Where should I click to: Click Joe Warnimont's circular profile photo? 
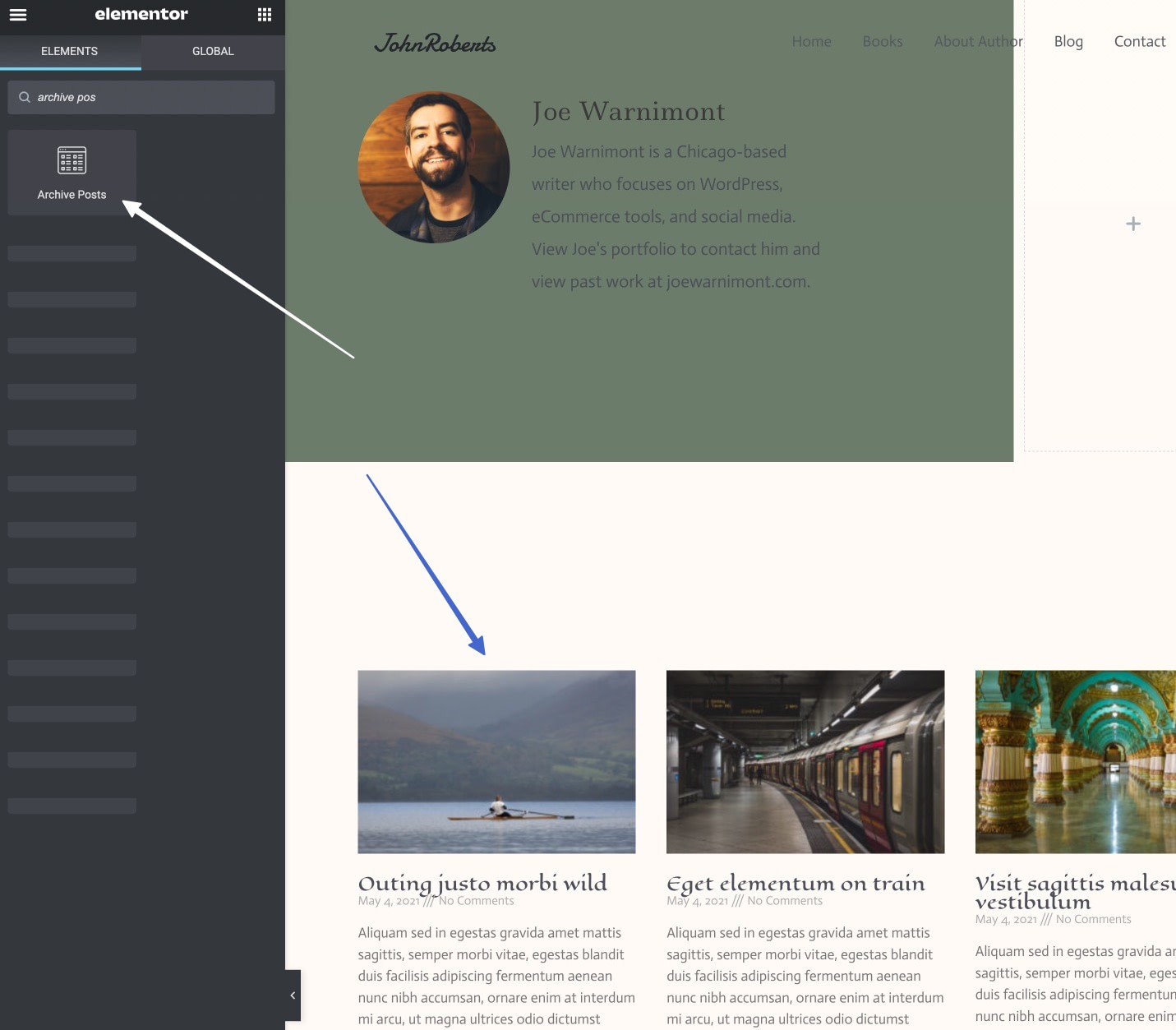(x=433, y=167)
